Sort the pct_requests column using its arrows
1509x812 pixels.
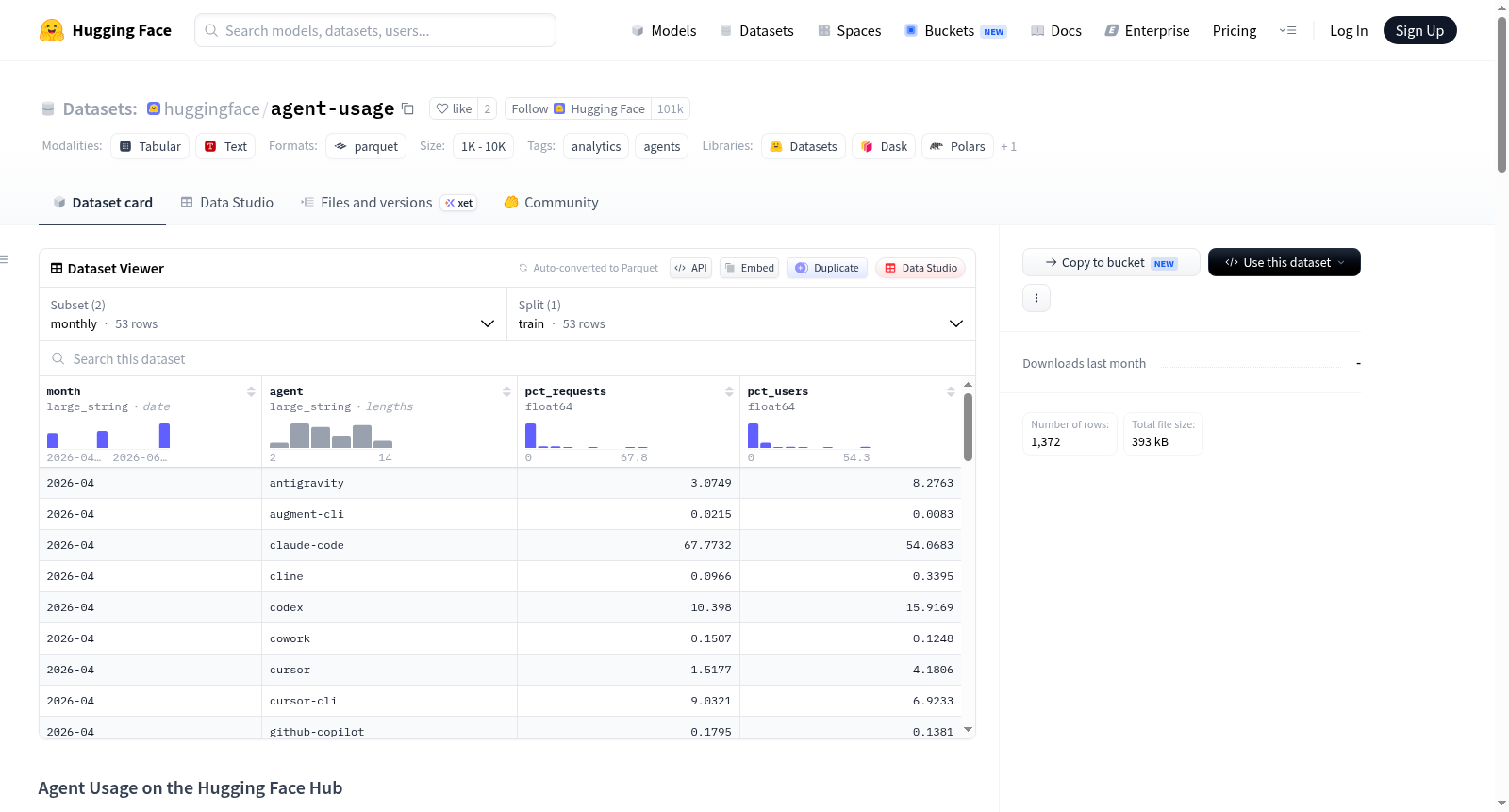729,391
